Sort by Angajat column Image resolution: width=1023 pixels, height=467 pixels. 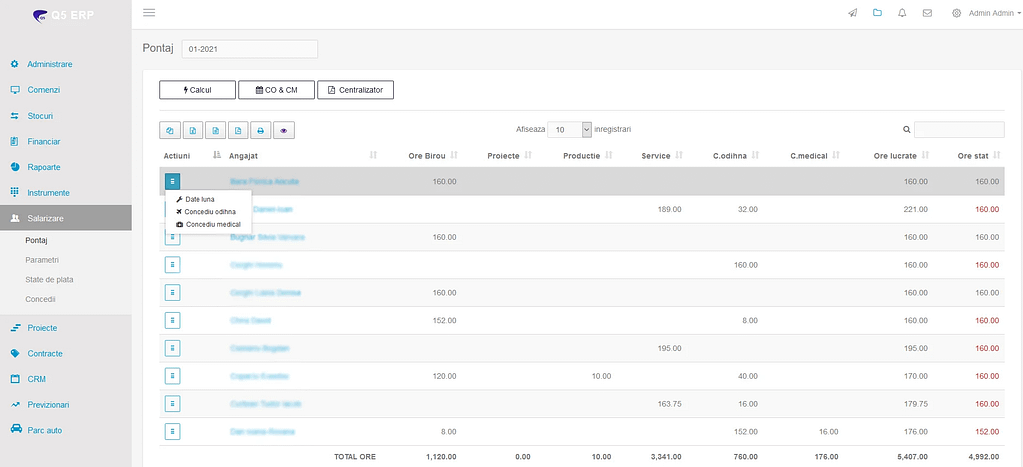click(x=303, y=155)
